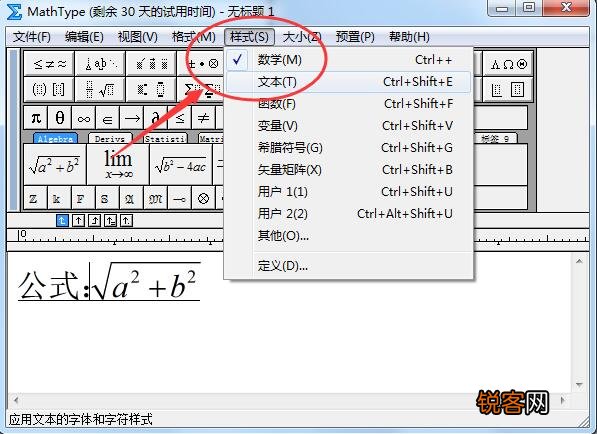Select the last tab-stop alignment button
Screen dimensions: 597x434
coord(126,220)
